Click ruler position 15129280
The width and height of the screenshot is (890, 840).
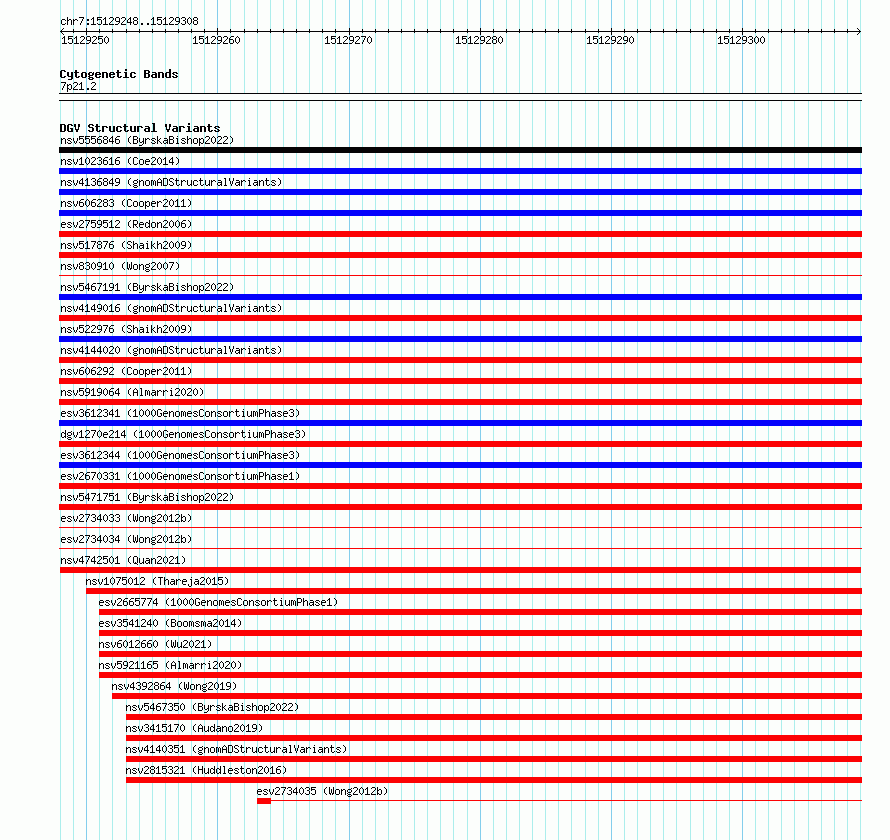(x=479, y=40)
